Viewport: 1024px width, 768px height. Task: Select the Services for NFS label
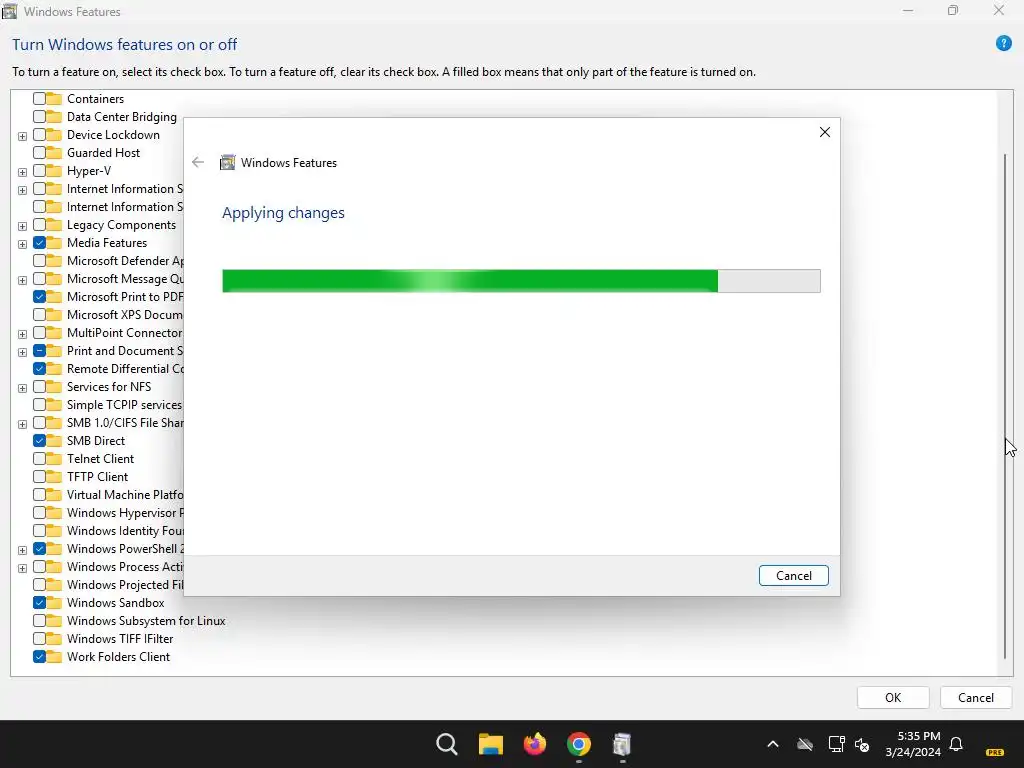pyautogui.click(x=109, y=387)
